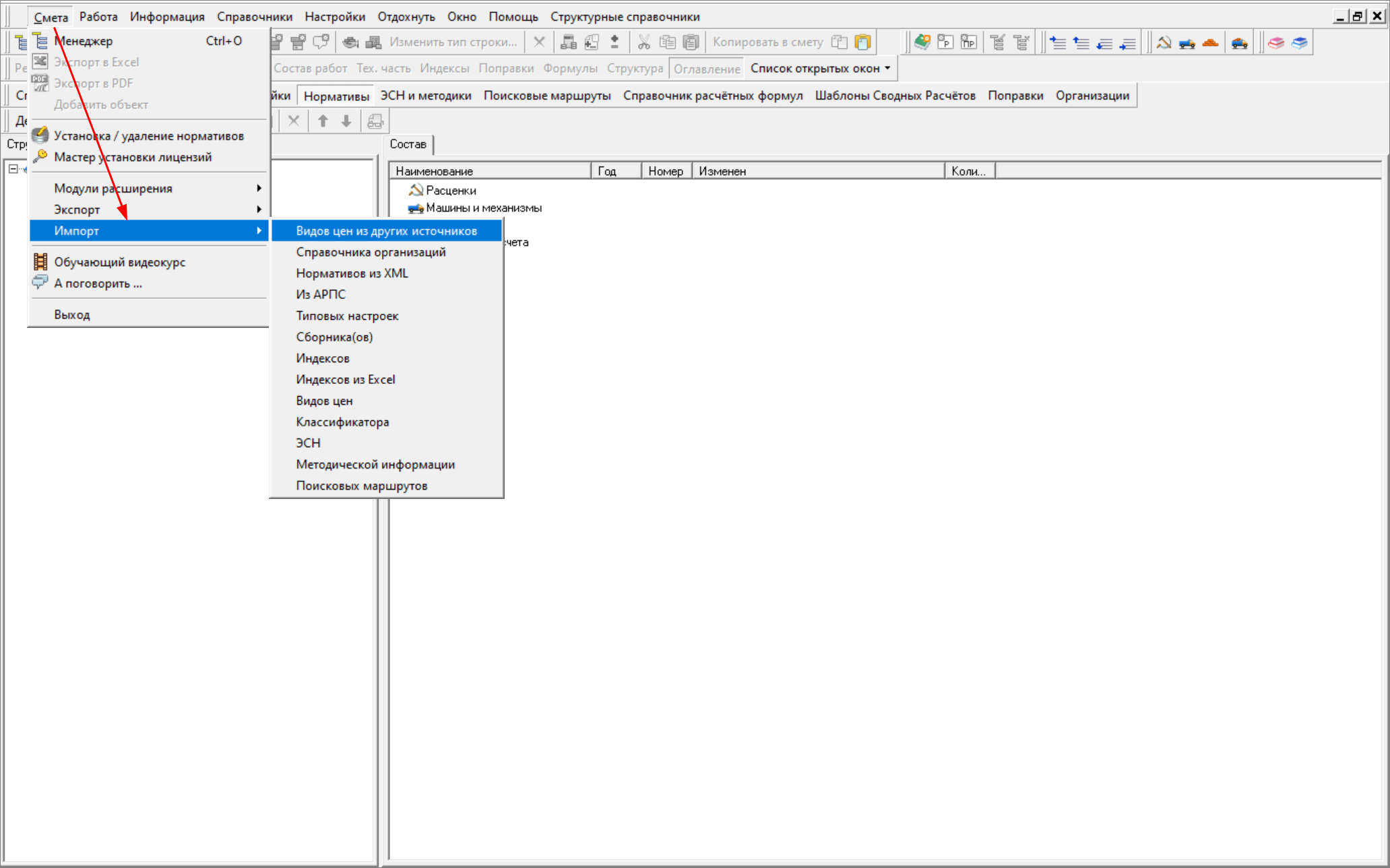Click Установка / удаление нормативов

click(x=148, y=136)
